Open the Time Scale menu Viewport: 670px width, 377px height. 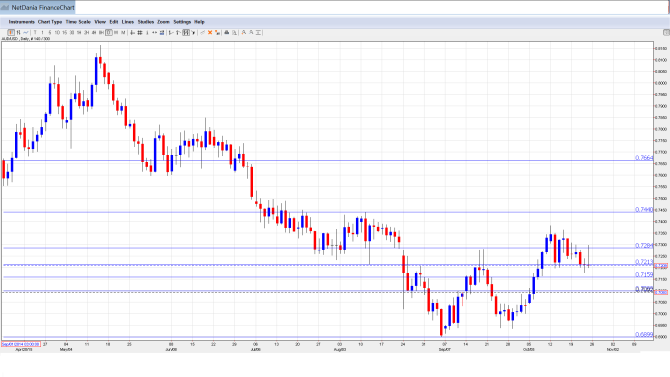pos(78,22)
